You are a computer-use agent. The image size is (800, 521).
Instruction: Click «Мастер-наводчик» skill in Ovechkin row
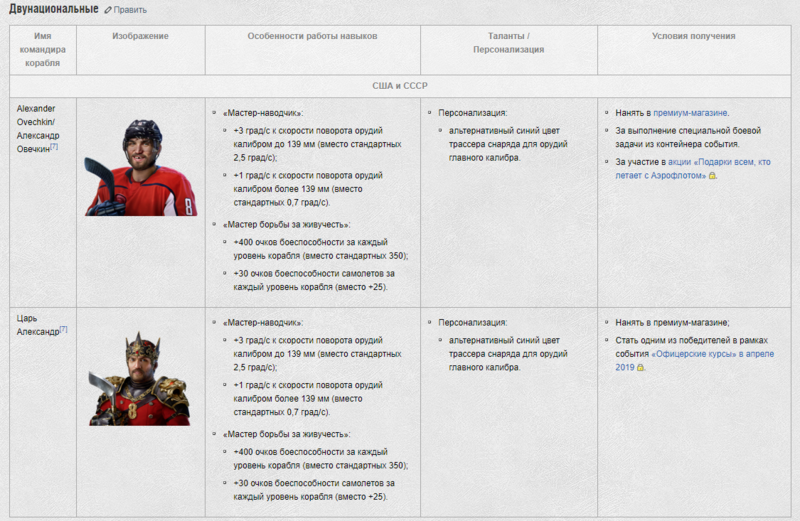point(263,113)
